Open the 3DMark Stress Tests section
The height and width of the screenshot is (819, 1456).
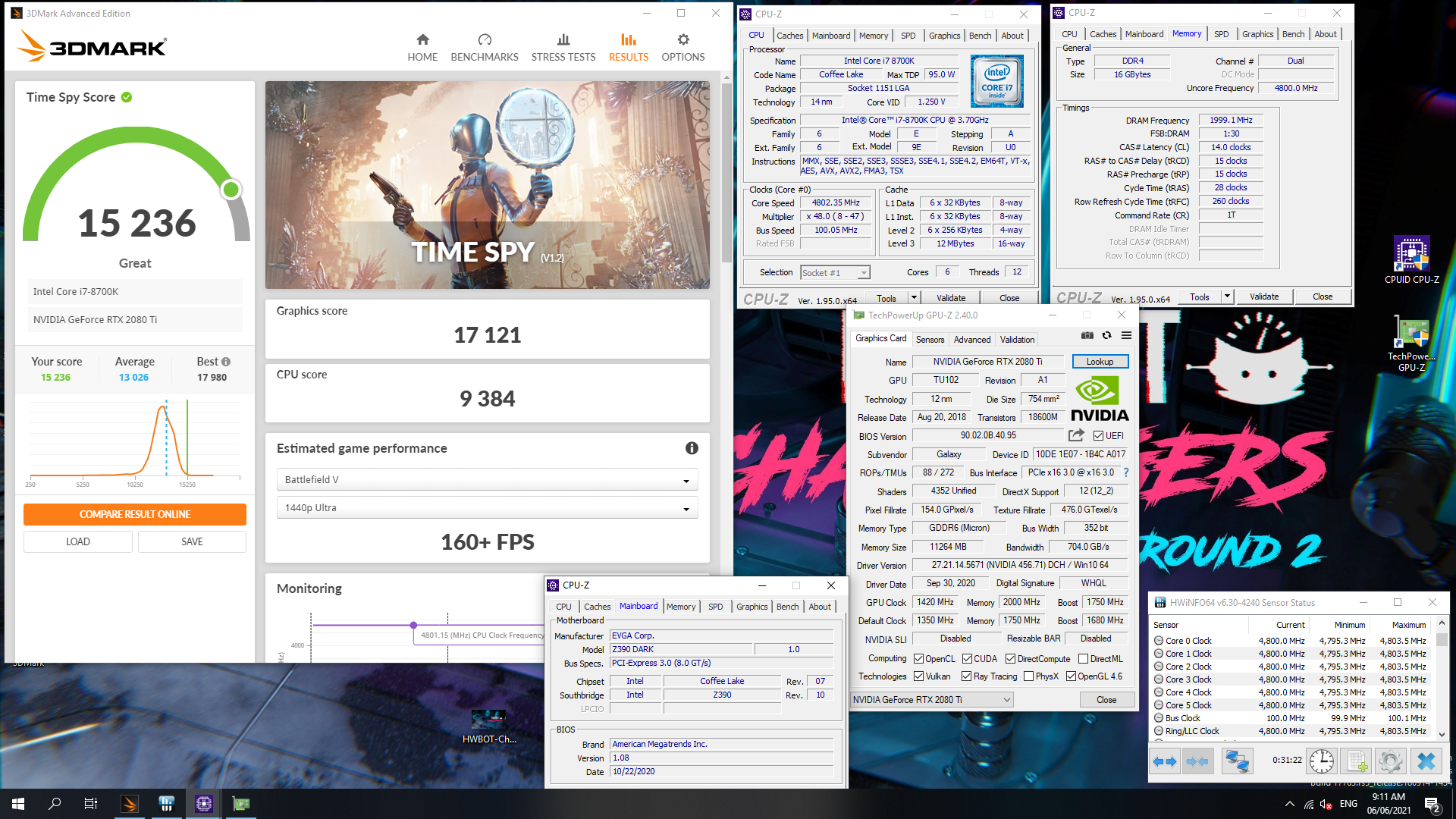click(563, 47)
